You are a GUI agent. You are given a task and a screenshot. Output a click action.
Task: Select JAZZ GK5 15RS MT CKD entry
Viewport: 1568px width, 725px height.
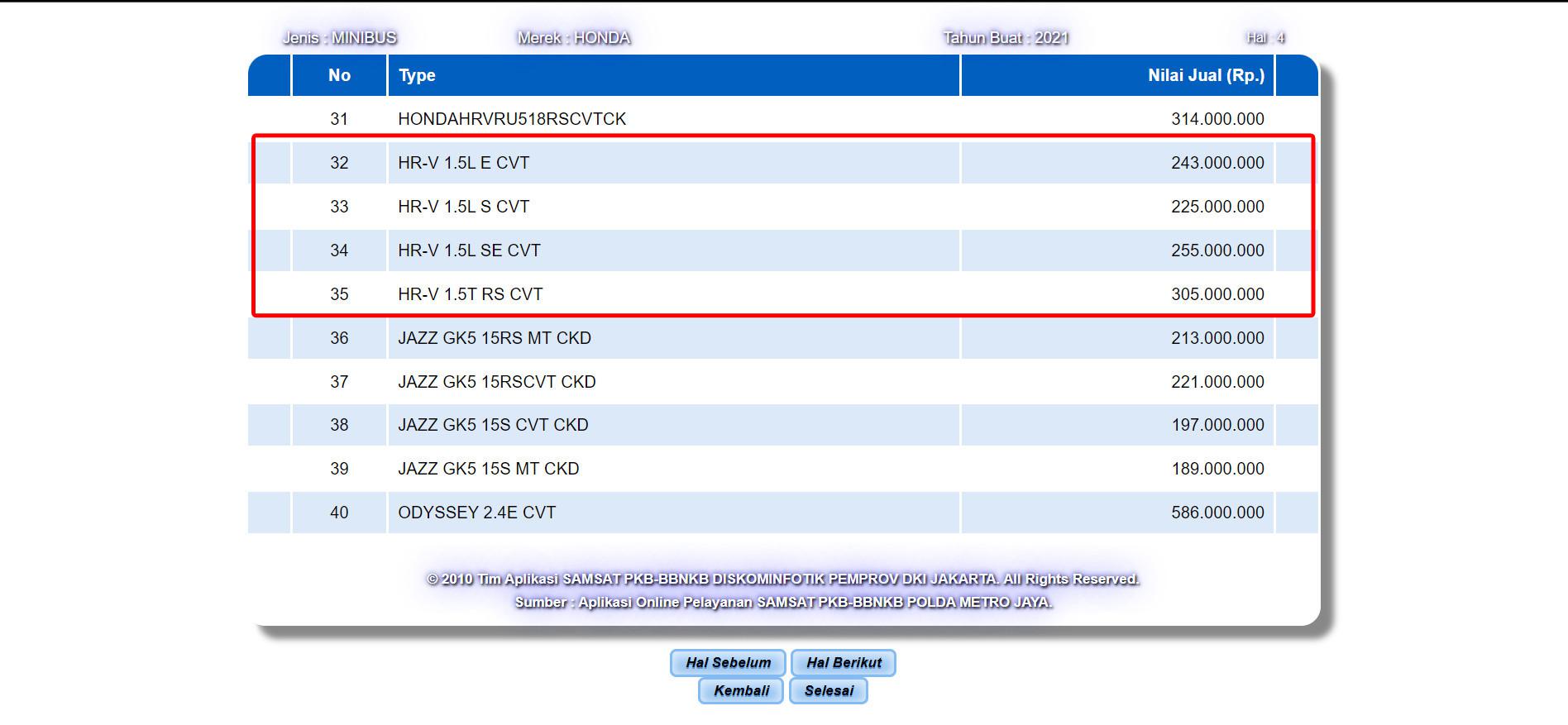[x=495, y=338]
